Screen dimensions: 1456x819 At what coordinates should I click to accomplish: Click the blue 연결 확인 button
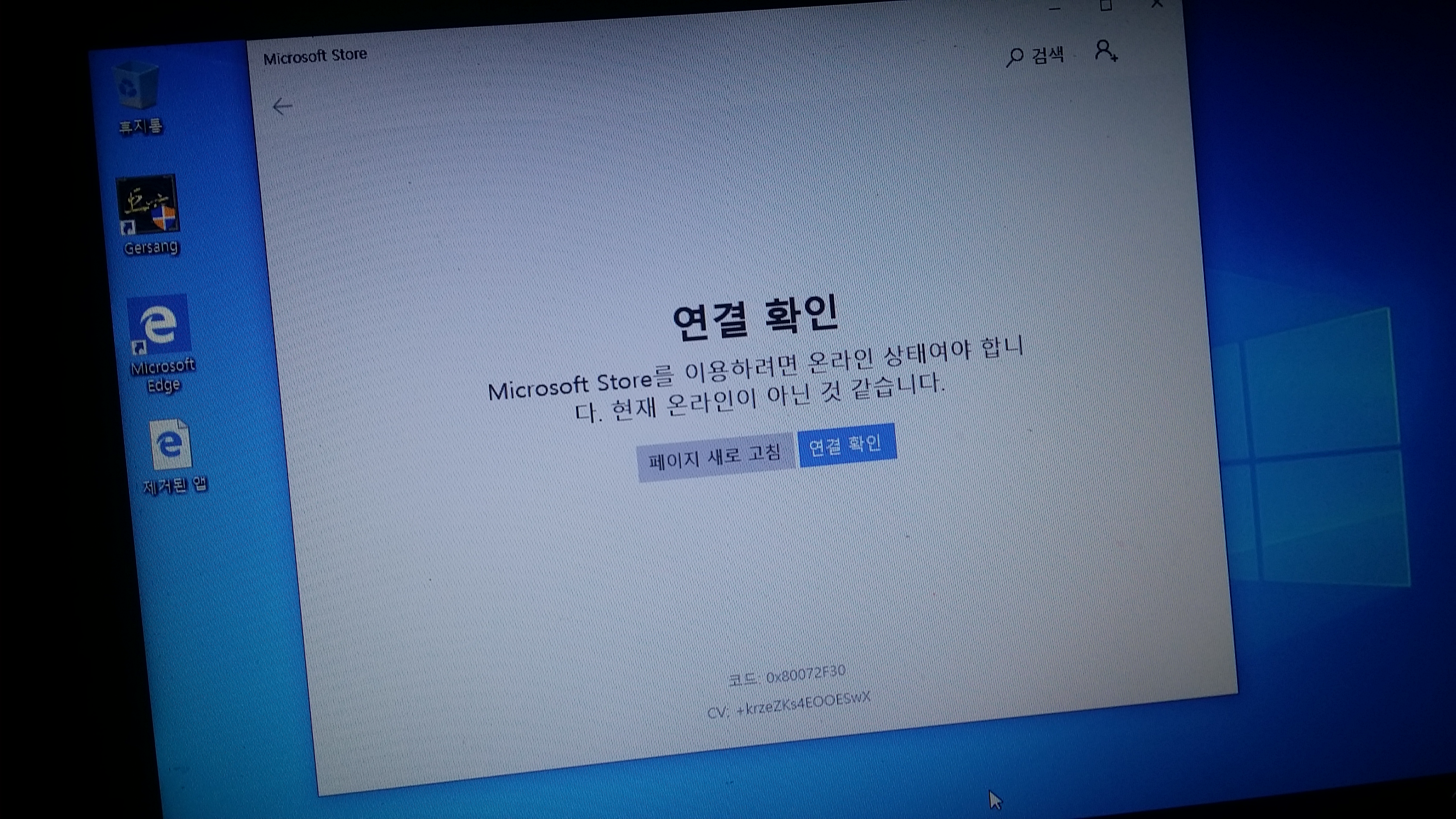[847, 445]
